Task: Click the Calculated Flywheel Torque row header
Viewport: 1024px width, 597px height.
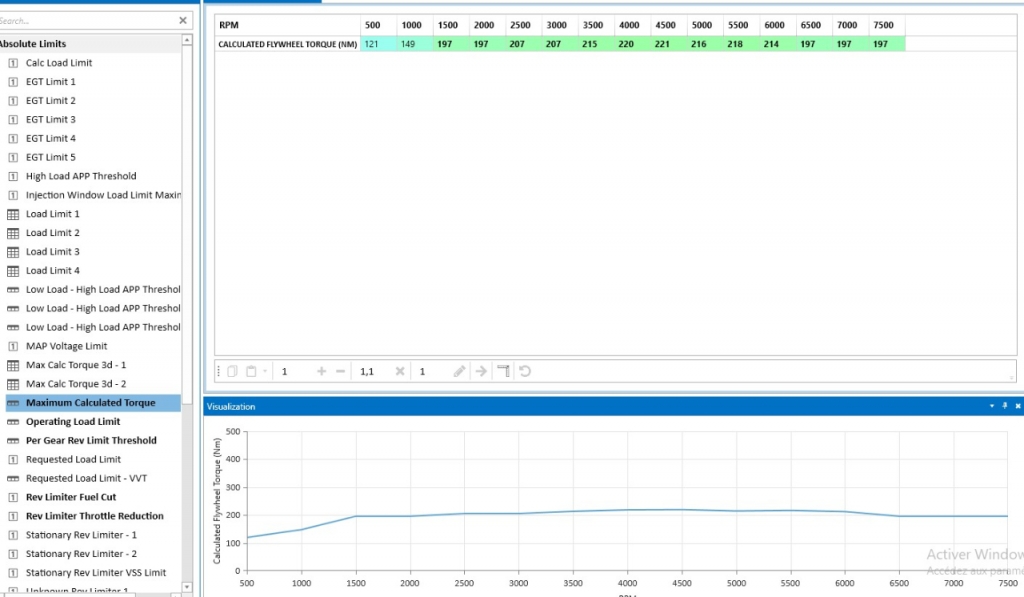Action: coord(287,44)
